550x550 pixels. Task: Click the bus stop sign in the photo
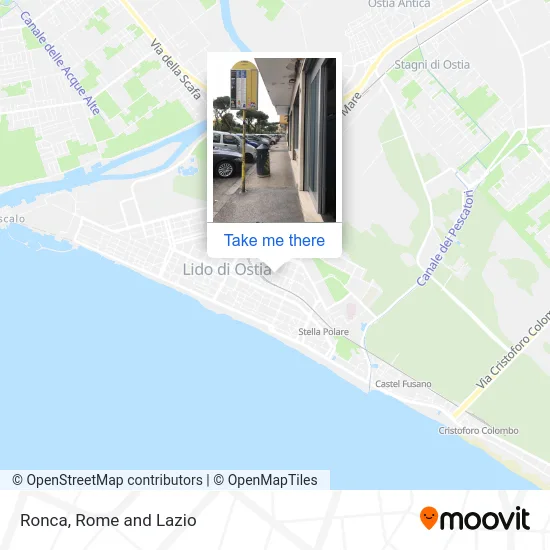tap(244, 85)
